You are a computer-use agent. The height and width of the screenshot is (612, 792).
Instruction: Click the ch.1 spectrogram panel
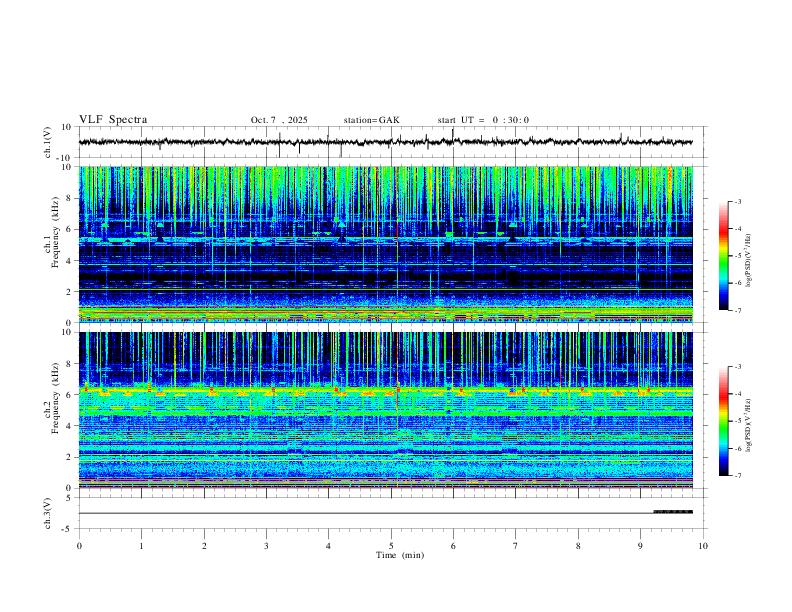386,244
